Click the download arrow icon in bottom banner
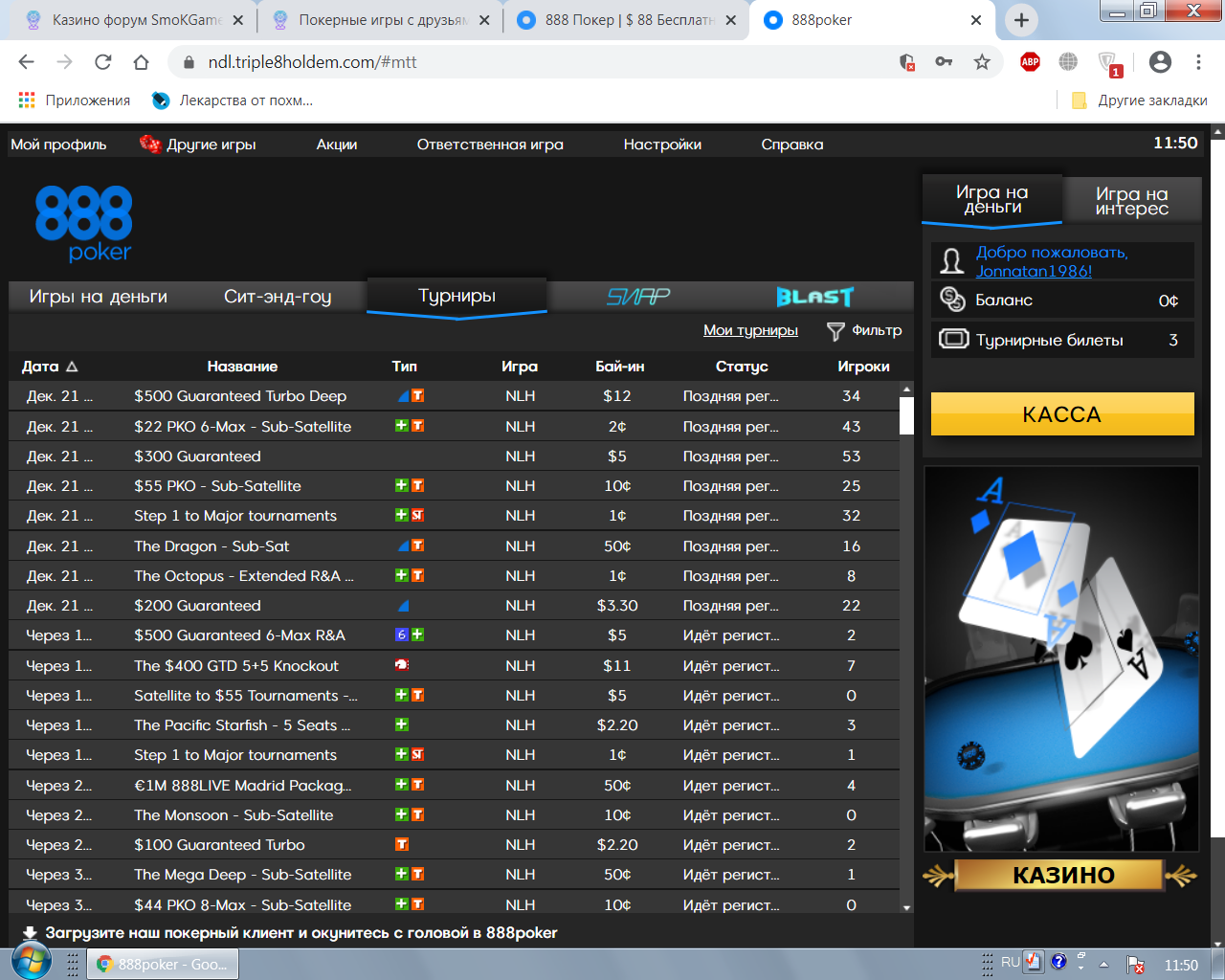 [x=30, y=933]
